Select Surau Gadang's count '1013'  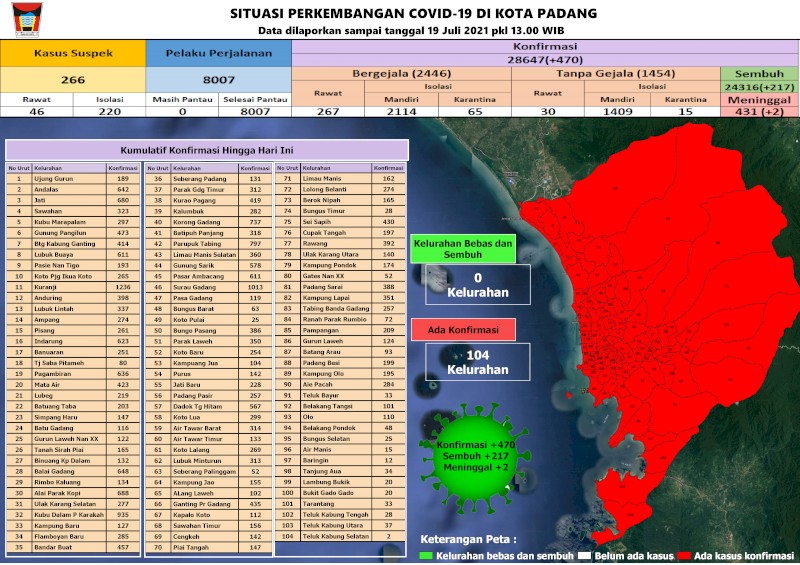click(x=255, y=287)
